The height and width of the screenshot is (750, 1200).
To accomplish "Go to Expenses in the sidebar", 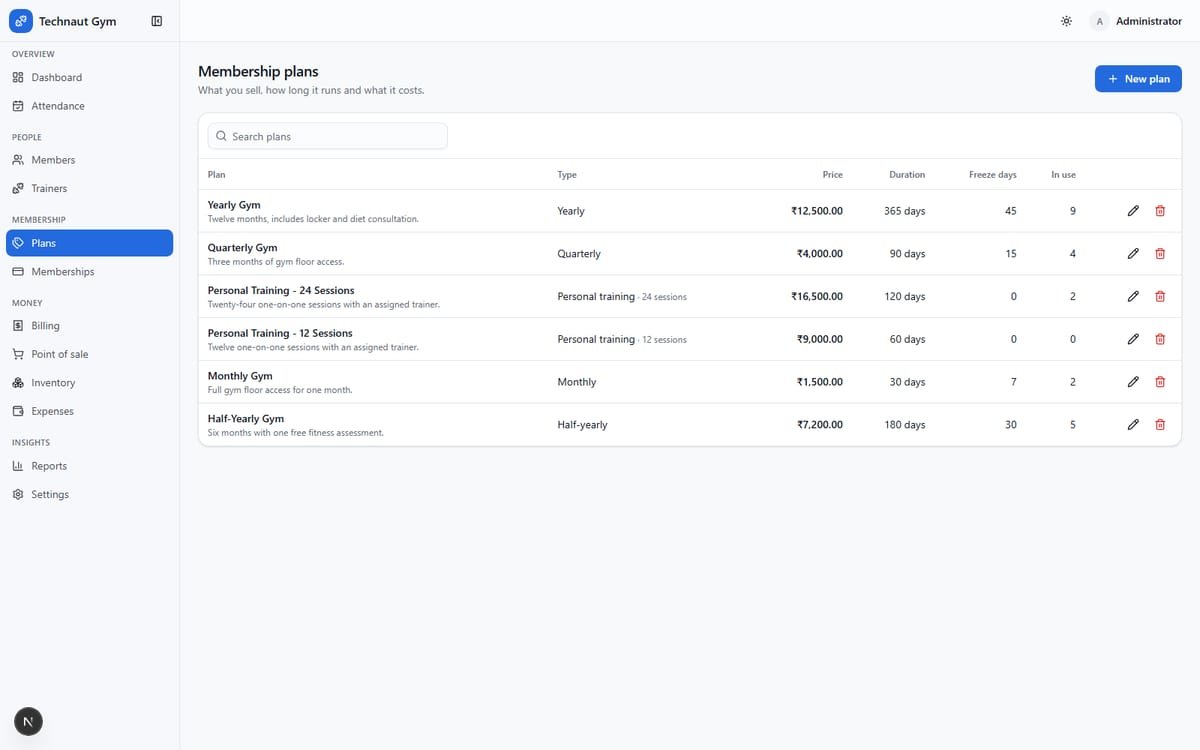I will (89, 411).
